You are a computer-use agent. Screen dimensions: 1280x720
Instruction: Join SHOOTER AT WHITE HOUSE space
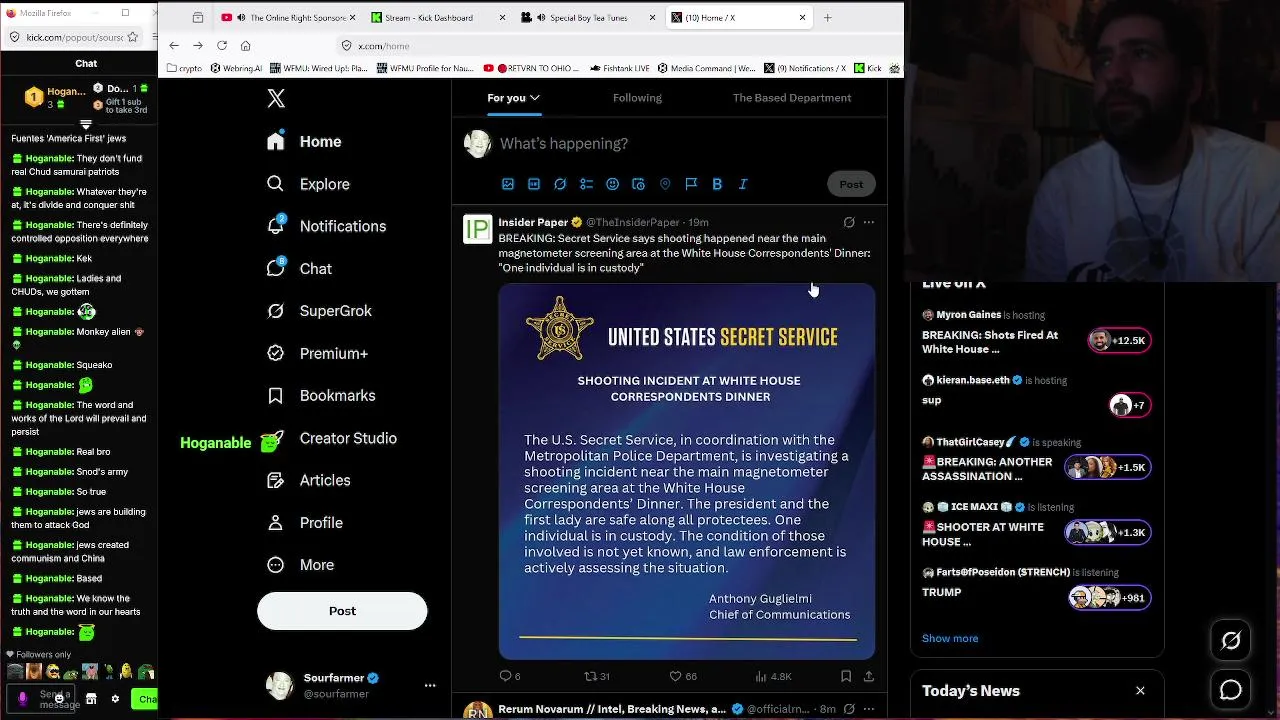[x=1037, y=524]
